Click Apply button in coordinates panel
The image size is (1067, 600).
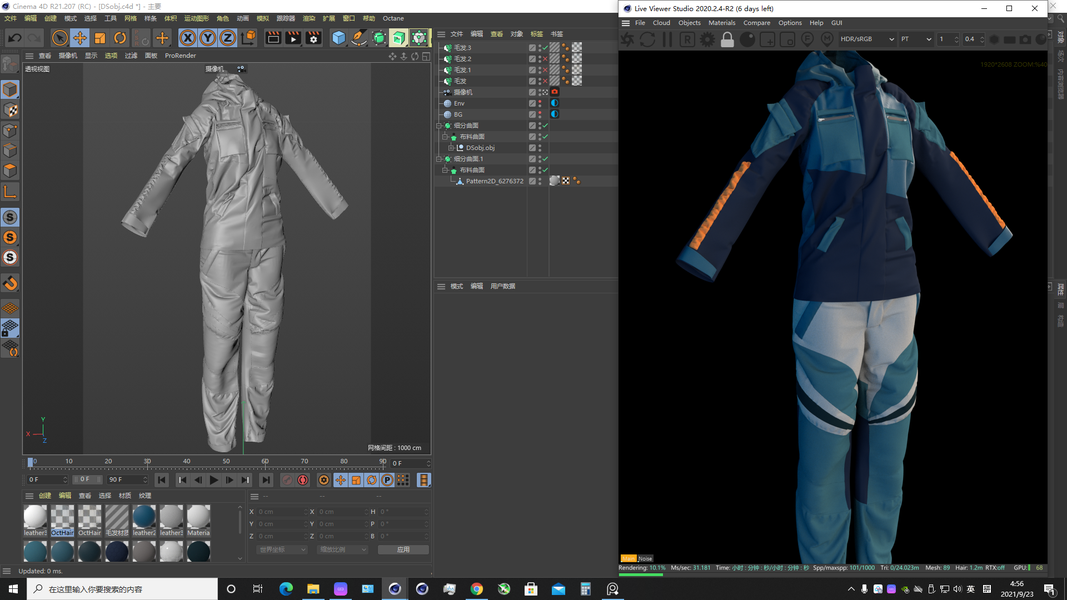(x=404, y=550)
